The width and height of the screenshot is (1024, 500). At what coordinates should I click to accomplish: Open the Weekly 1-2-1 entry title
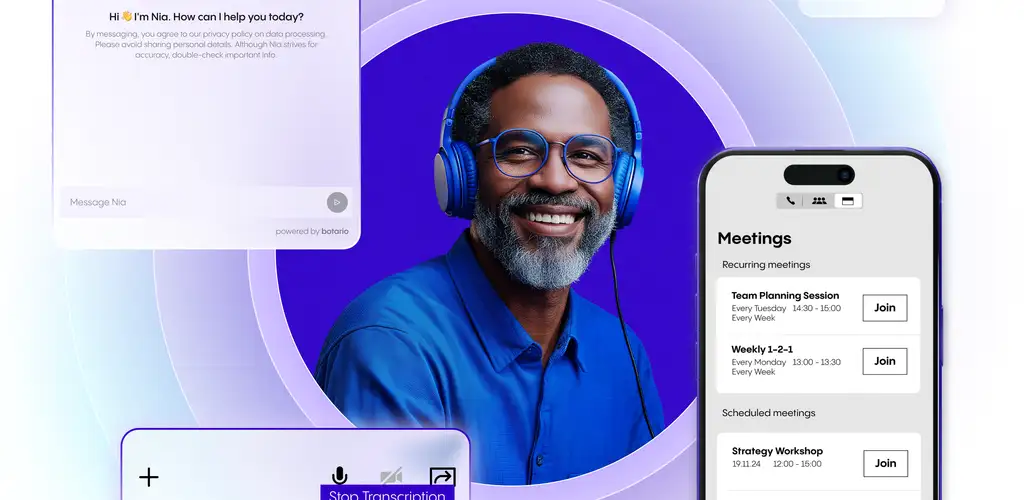pyautogui.click(x=762, y=349)
